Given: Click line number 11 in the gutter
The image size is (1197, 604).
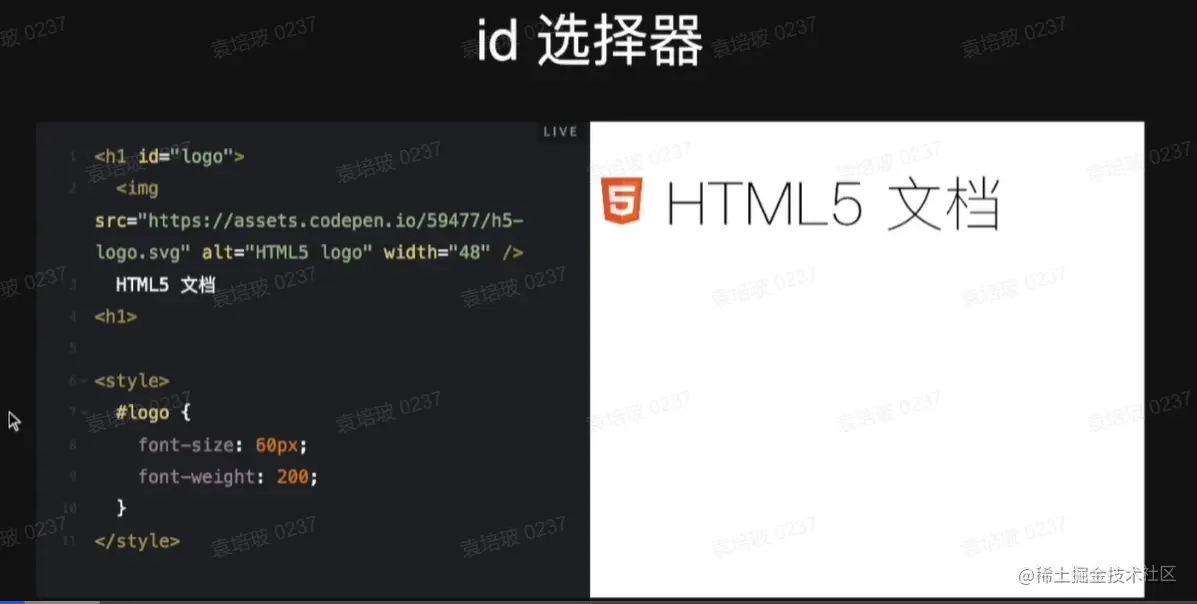Looking at the screenshot, I should click(x=69, y=541).
